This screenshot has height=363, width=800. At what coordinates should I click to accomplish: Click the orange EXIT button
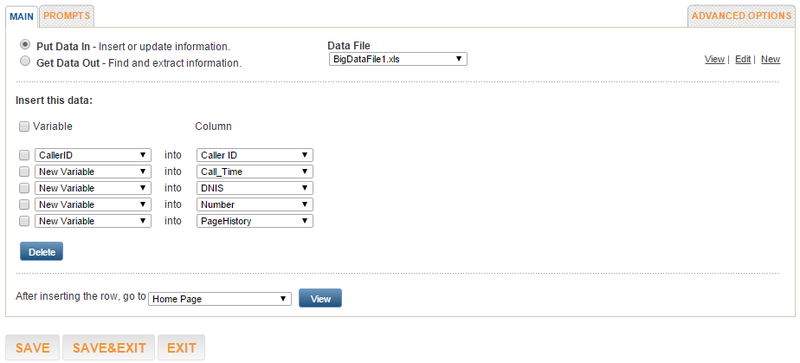coord(182,348)
